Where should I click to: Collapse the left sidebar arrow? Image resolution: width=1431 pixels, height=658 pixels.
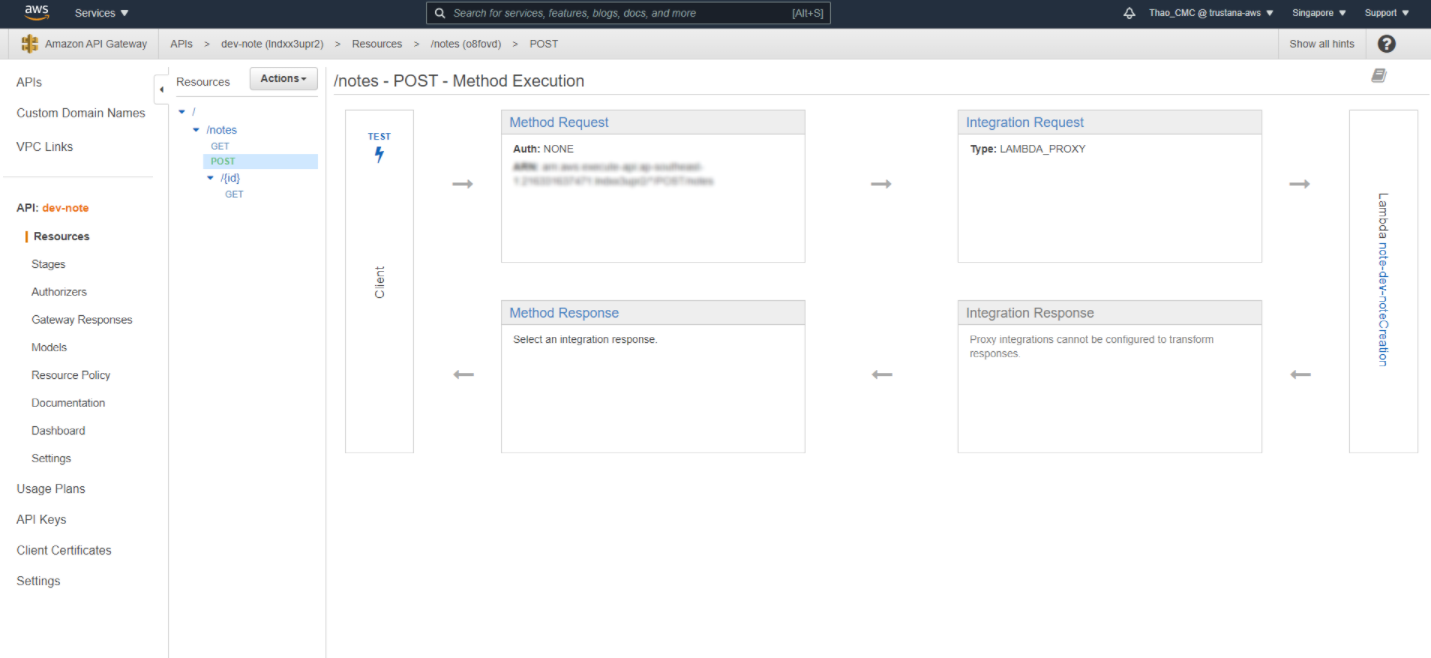161,89
